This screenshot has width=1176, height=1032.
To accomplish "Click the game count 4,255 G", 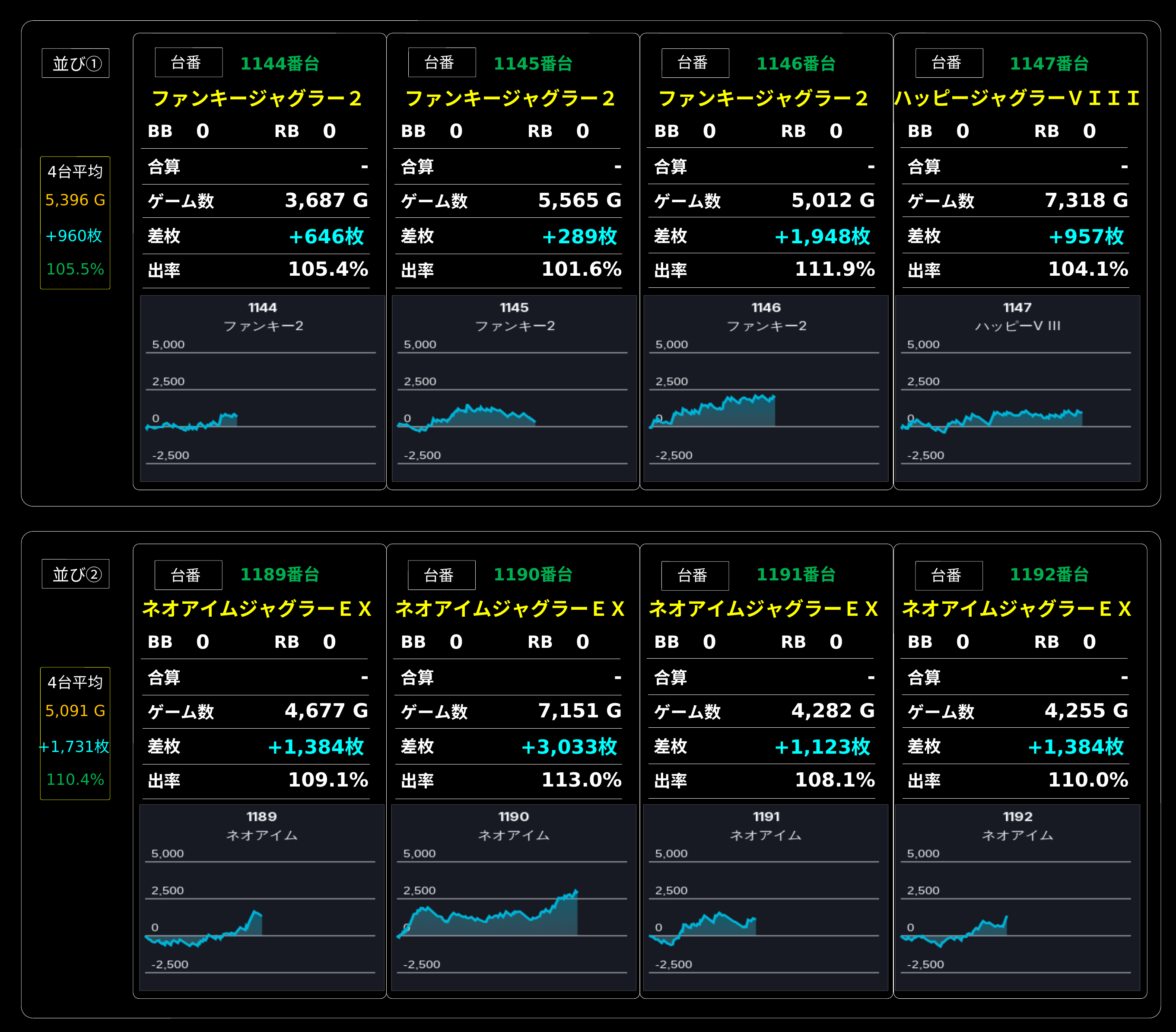I will click(1086, 711).
